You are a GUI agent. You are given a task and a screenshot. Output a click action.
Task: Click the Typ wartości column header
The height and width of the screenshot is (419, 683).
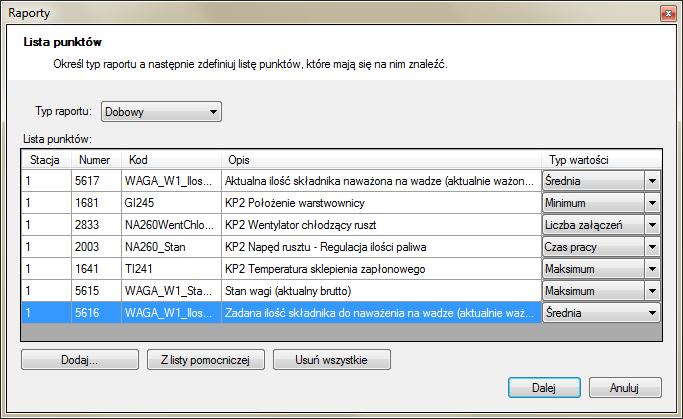[601, 160]
